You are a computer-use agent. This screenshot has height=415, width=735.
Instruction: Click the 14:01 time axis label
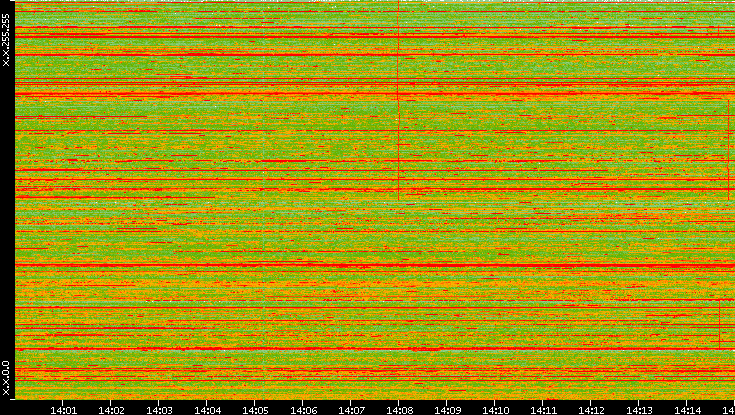coord(63,410)
